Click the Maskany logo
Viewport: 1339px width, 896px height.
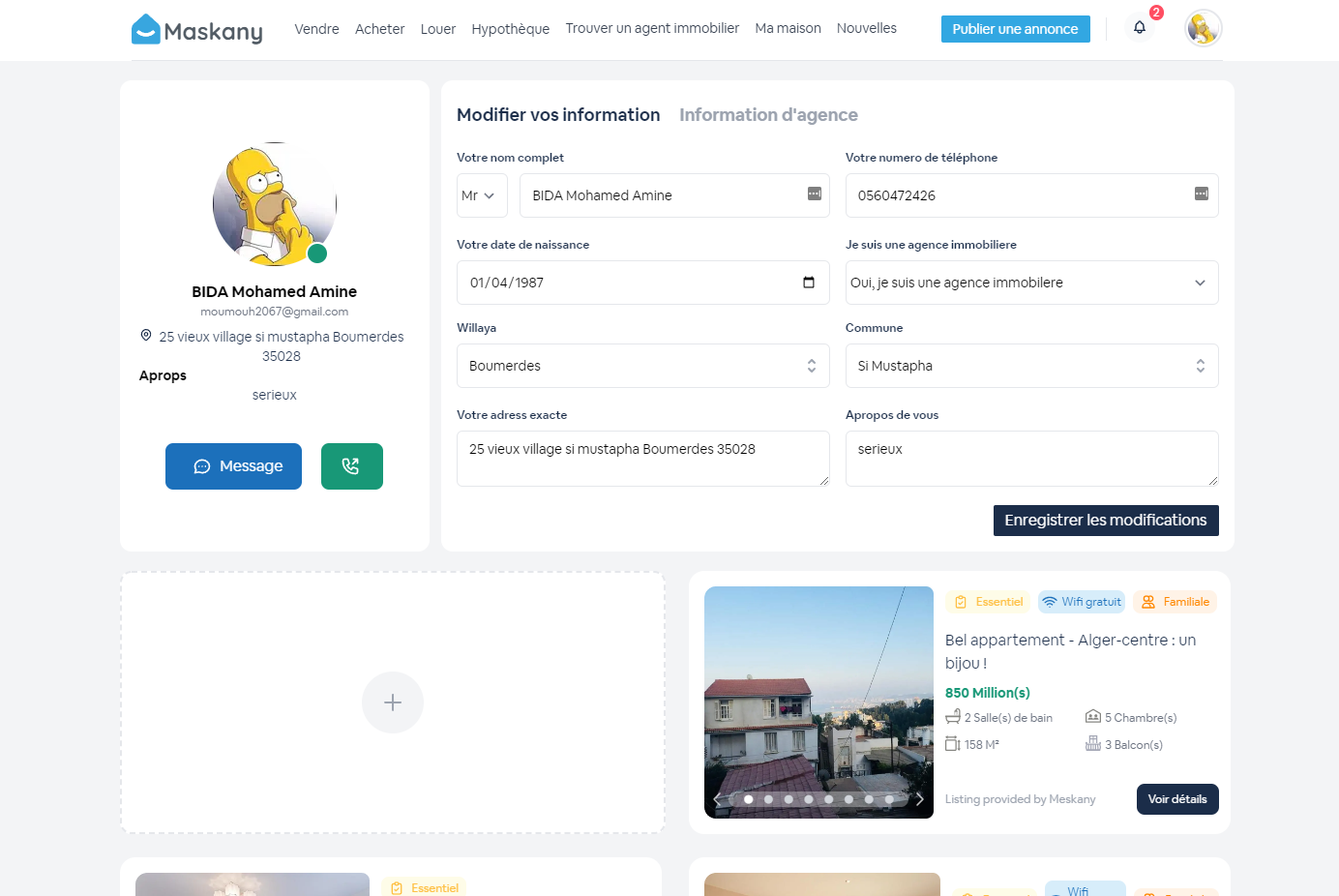point(197,29)
